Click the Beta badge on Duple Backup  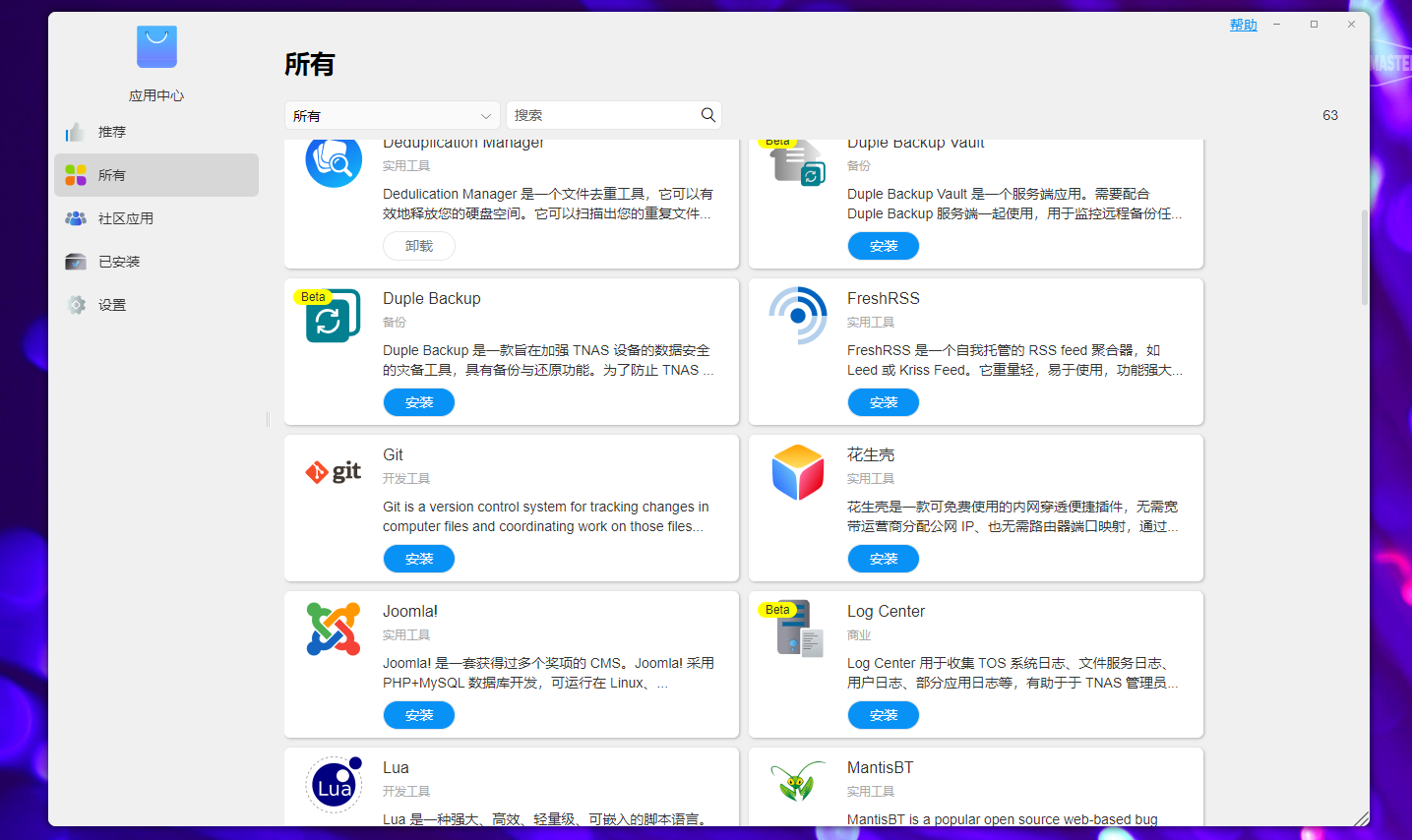pos(313,297)
